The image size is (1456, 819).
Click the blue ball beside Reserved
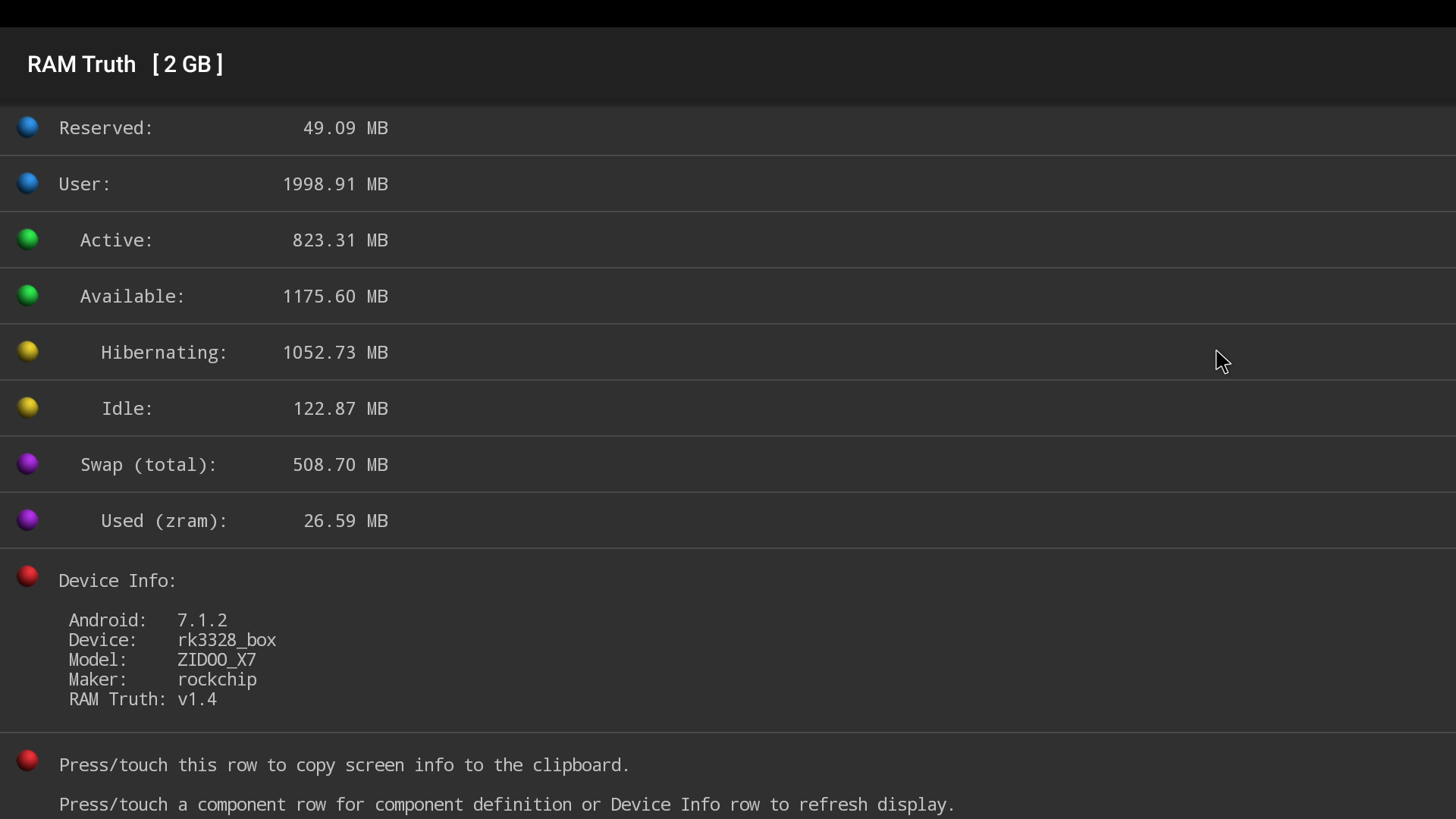coord(28,127)
